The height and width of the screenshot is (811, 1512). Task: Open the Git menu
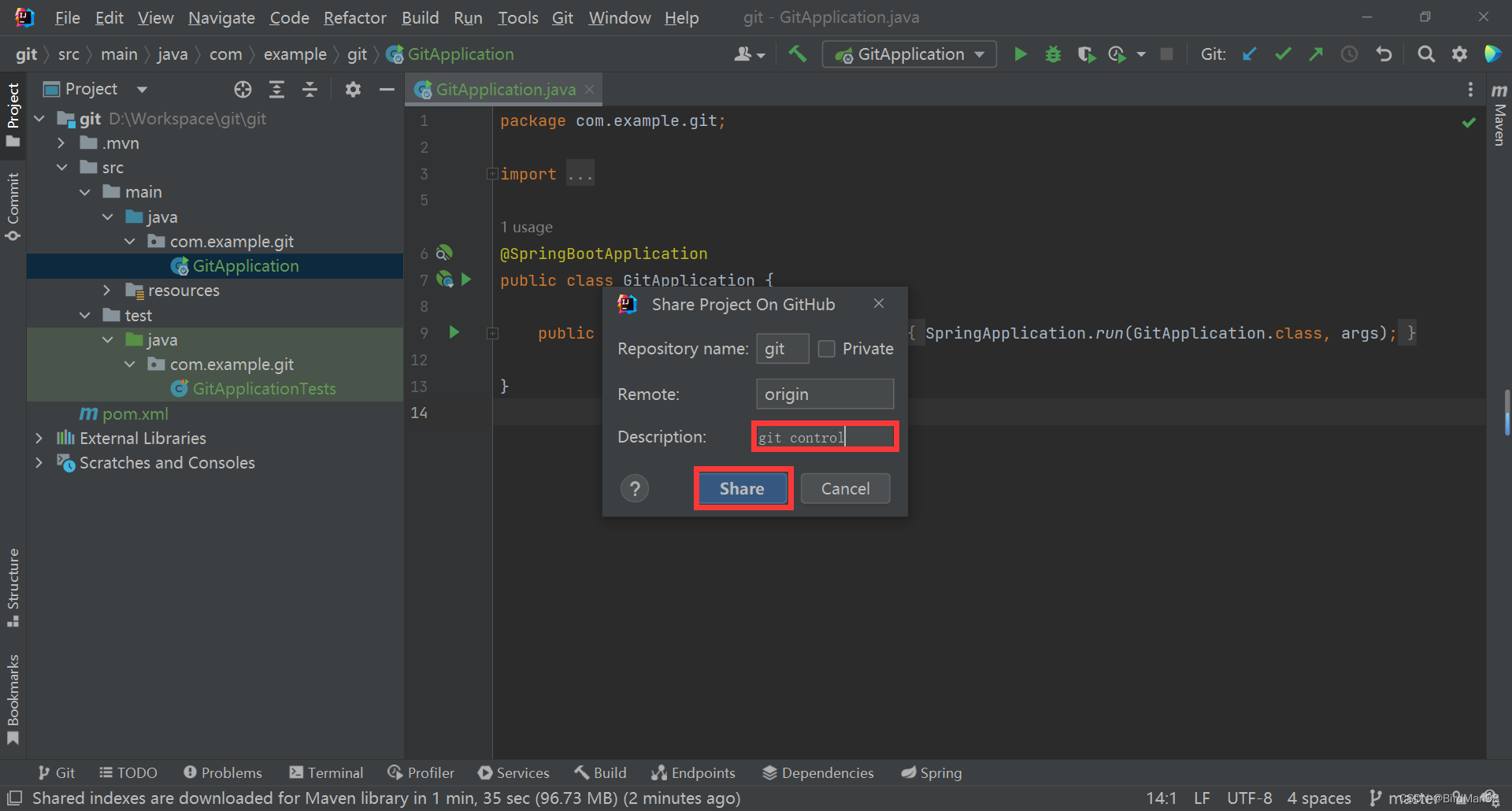pos(562,17)
